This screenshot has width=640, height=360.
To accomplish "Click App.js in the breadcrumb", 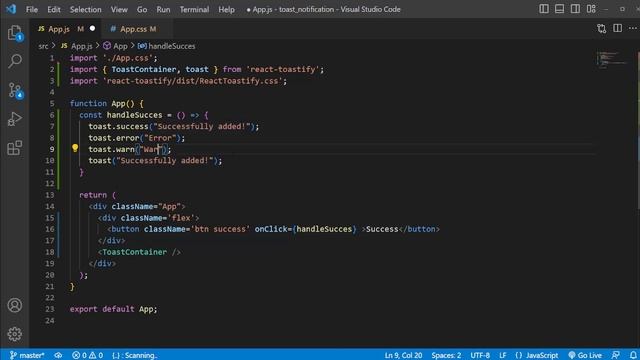I will pyautogui.click(x=81, y=46).
